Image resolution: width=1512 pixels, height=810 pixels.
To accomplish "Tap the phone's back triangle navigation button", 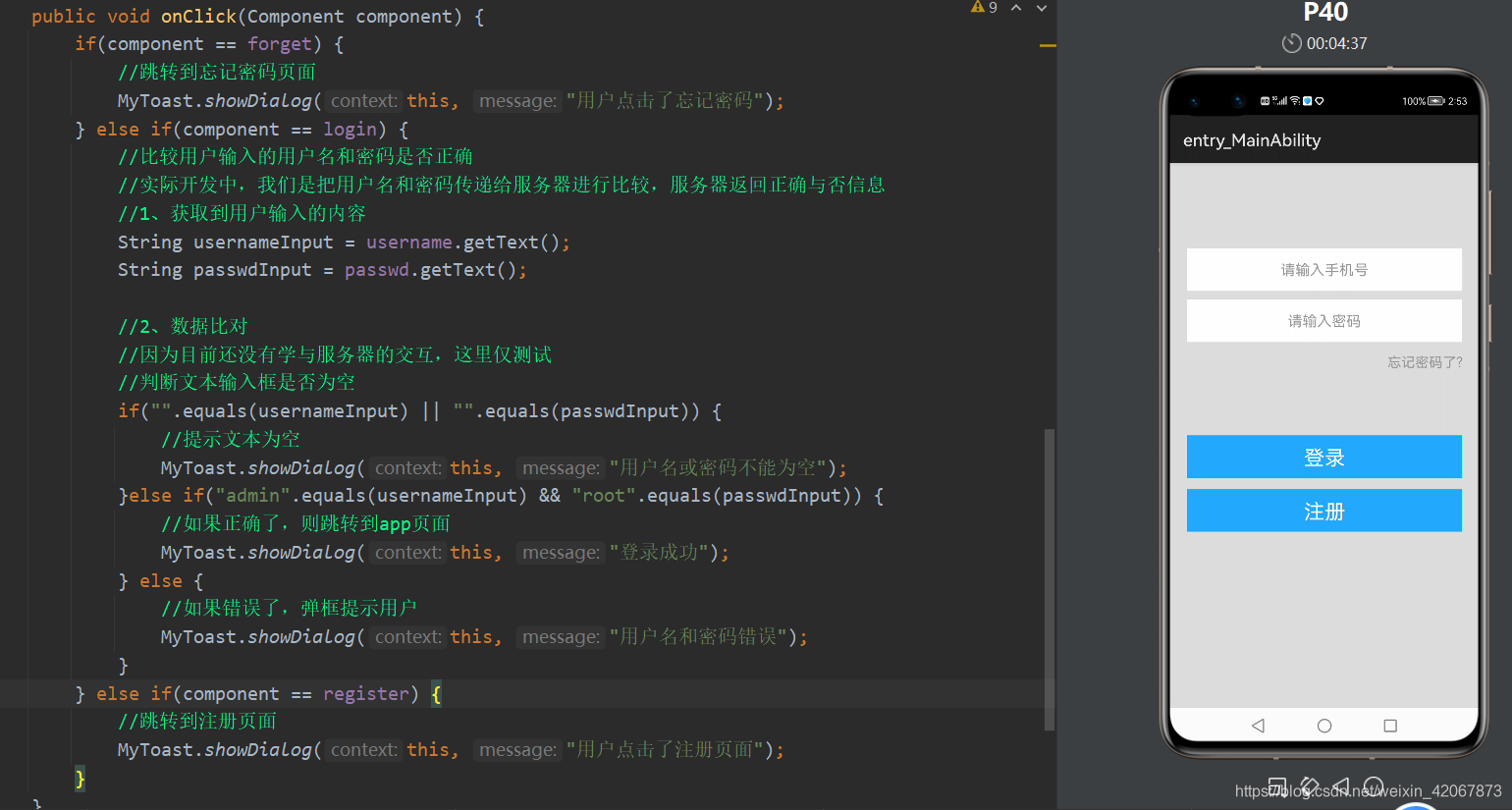I will (x=1258, y=726).
